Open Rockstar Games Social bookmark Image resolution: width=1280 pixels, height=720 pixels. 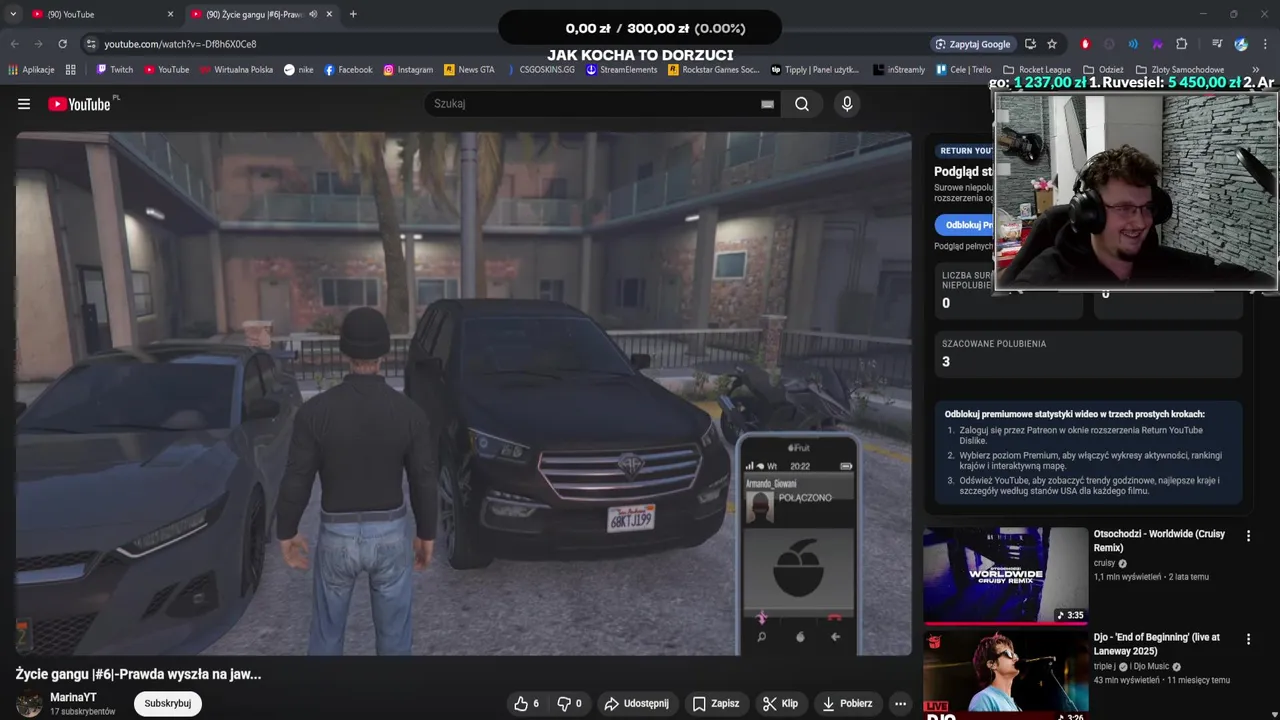tap(714, 70)
